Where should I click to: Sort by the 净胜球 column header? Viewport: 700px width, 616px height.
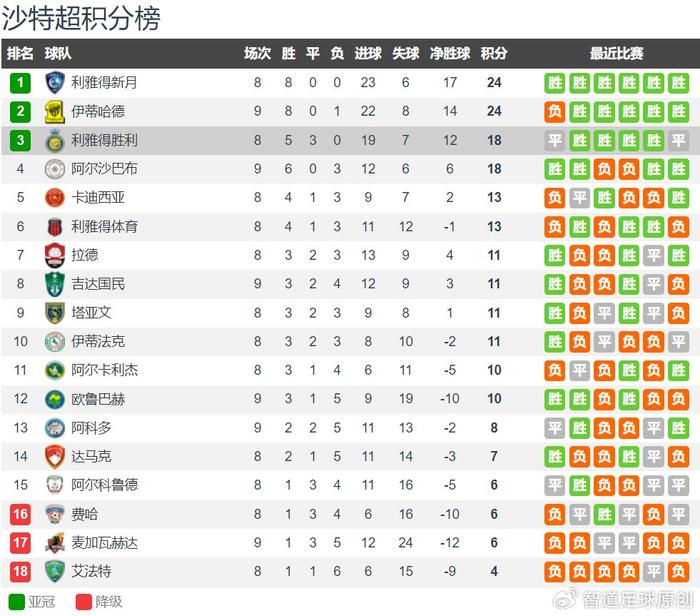pyautogui.click(x=449, y=54)
